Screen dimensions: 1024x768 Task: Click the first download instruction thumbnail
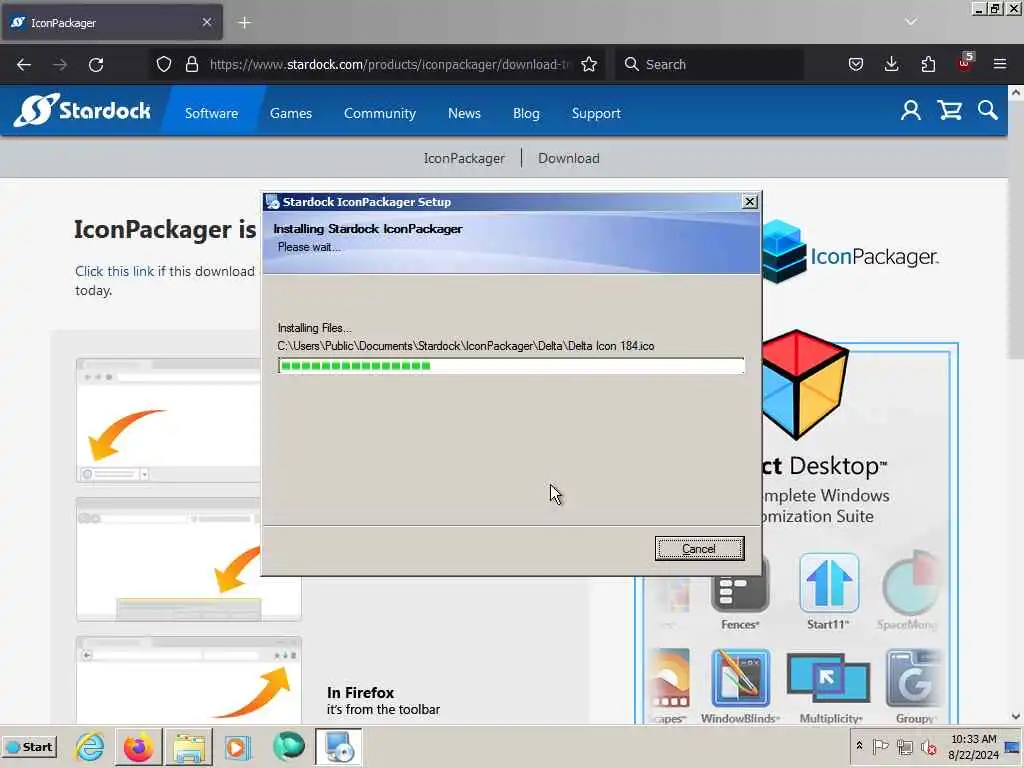coord(168,420)
